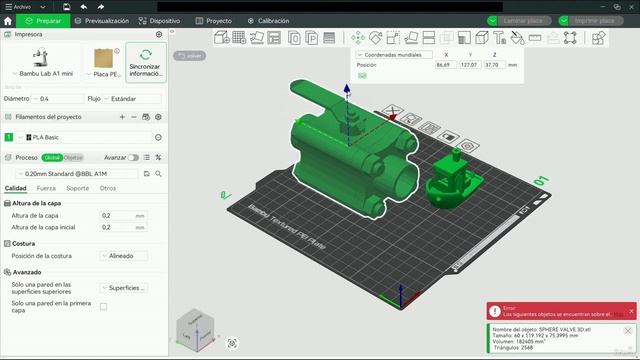640x360 pixels.
Task: Open the Coordenadas mundiales dropdown
Action: pos(393,55)
